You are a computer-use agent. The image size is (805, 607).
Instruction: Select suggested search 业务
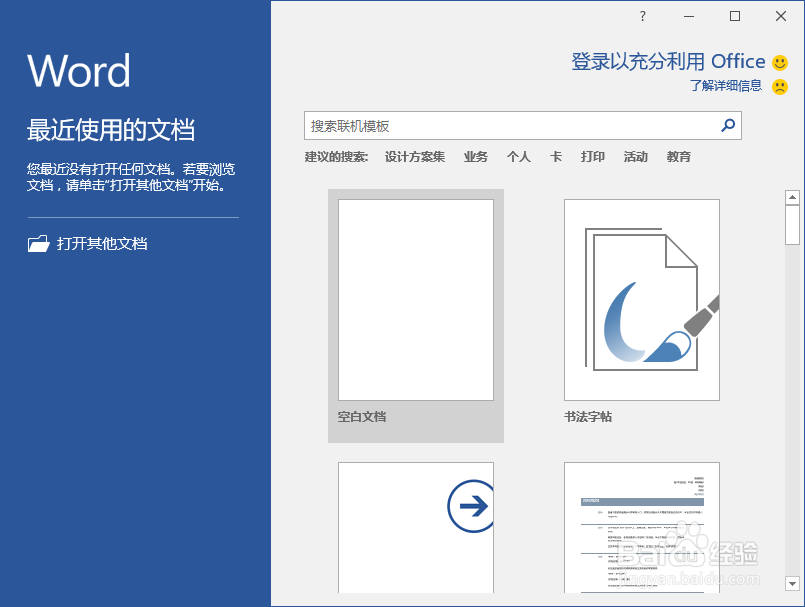coord(475,157)
